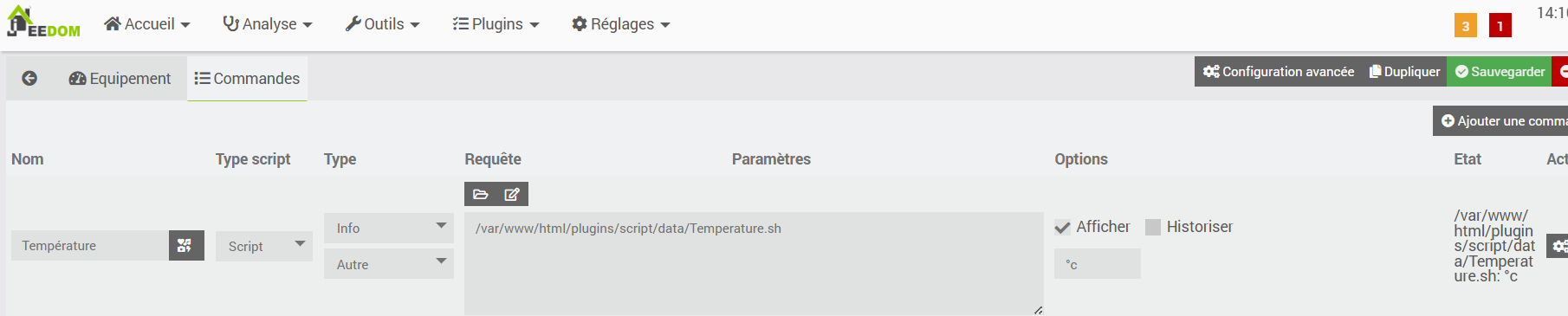Open the Plugins menu
This screenshot has height=316, width=1568.
point(496,24)
